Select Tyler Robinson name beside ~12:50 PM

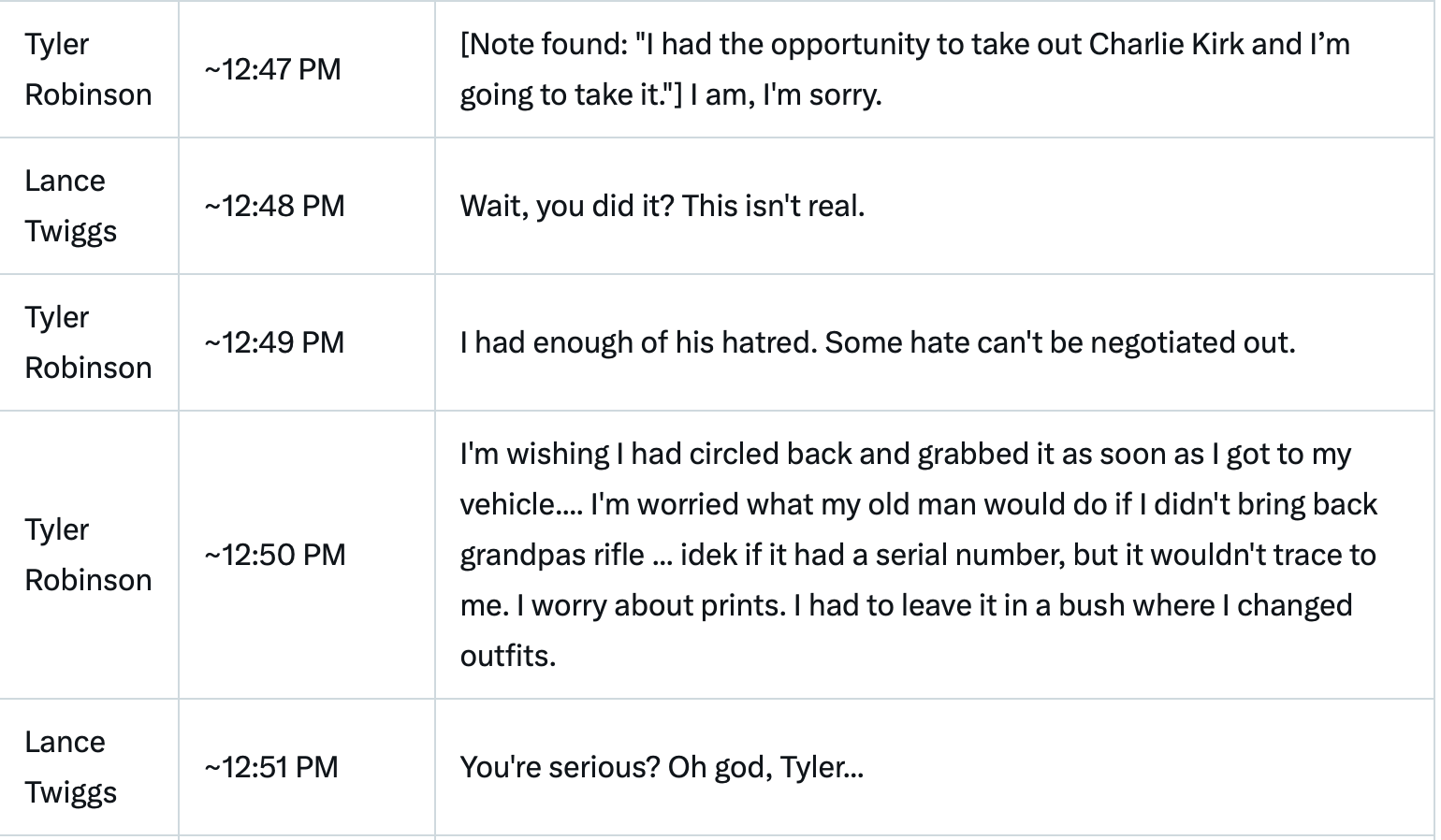pyautogui.click(x=88, y=555)
